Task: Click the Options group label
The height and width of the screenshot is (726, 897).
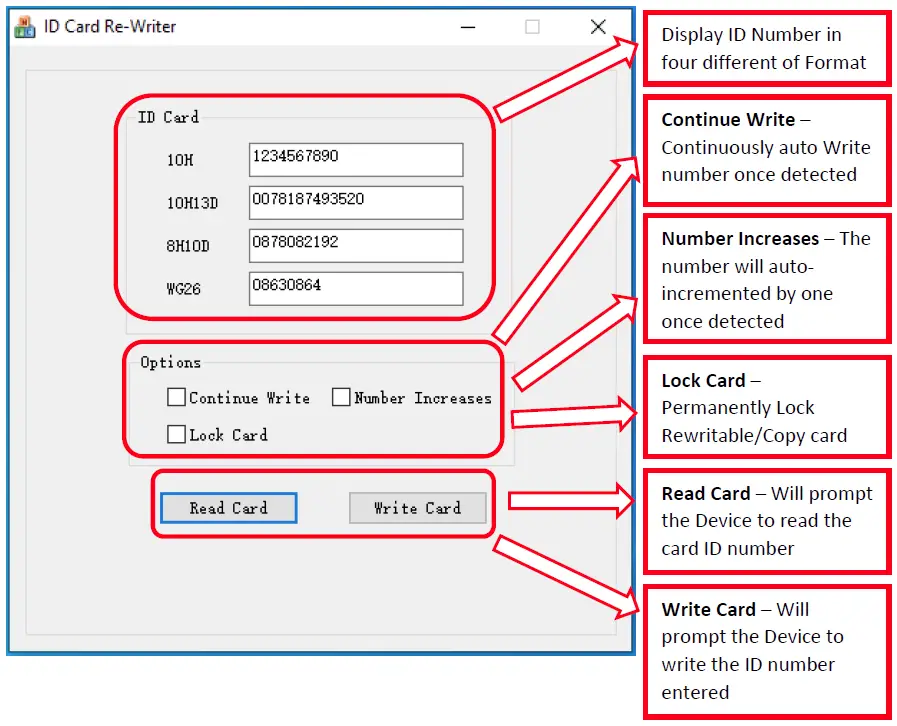Action: (170, 362)
